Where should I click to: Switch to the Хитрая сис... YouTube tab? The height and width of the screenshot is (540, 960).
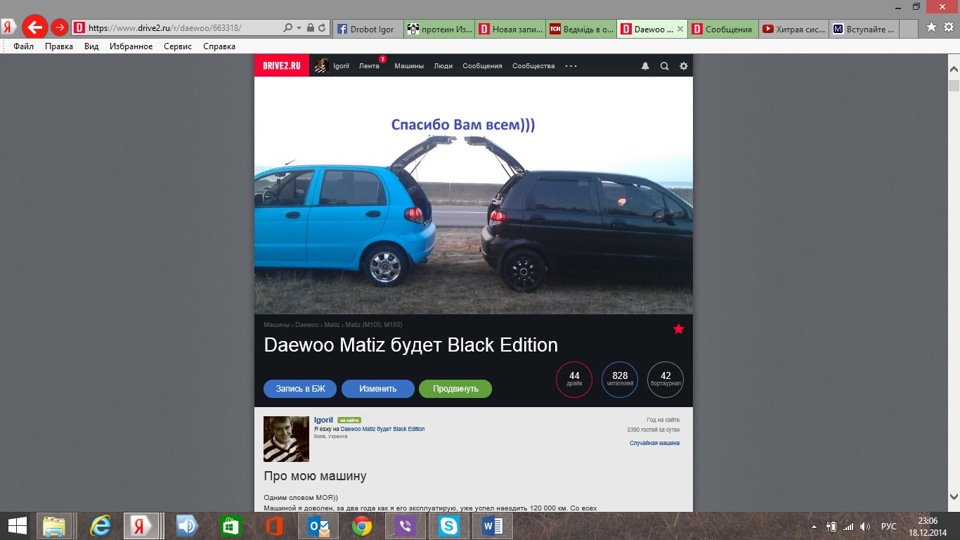tap(794, 29)
